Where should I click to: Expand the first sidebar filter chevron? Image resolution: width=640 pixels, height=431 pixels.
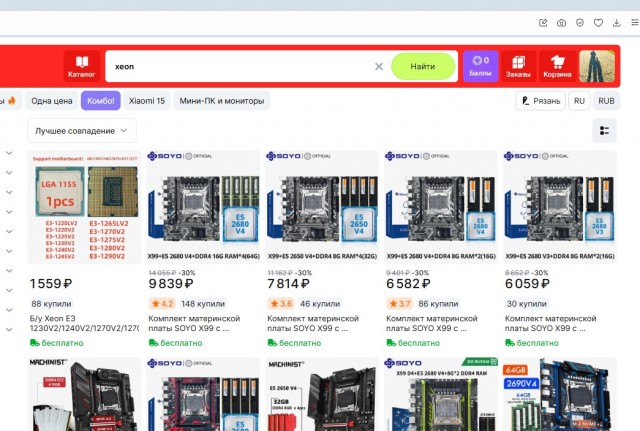pos(9,153)
